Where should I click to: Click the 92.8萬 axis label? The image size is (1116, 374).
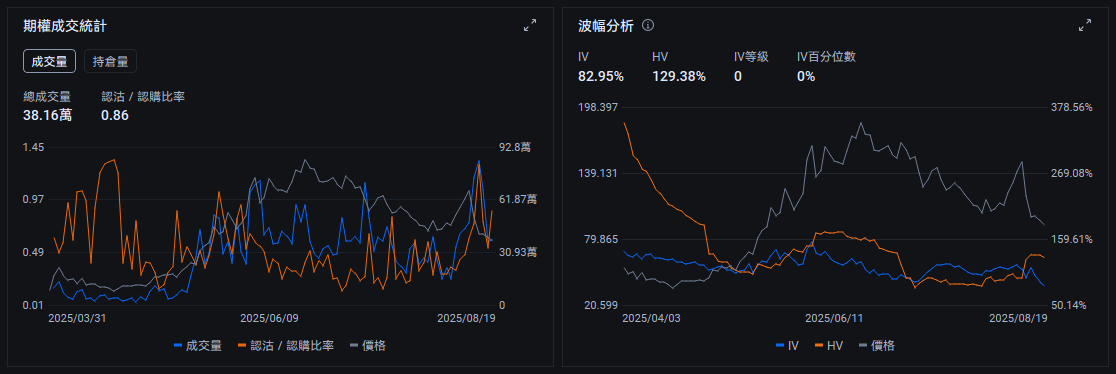click(x=515, y=147)
